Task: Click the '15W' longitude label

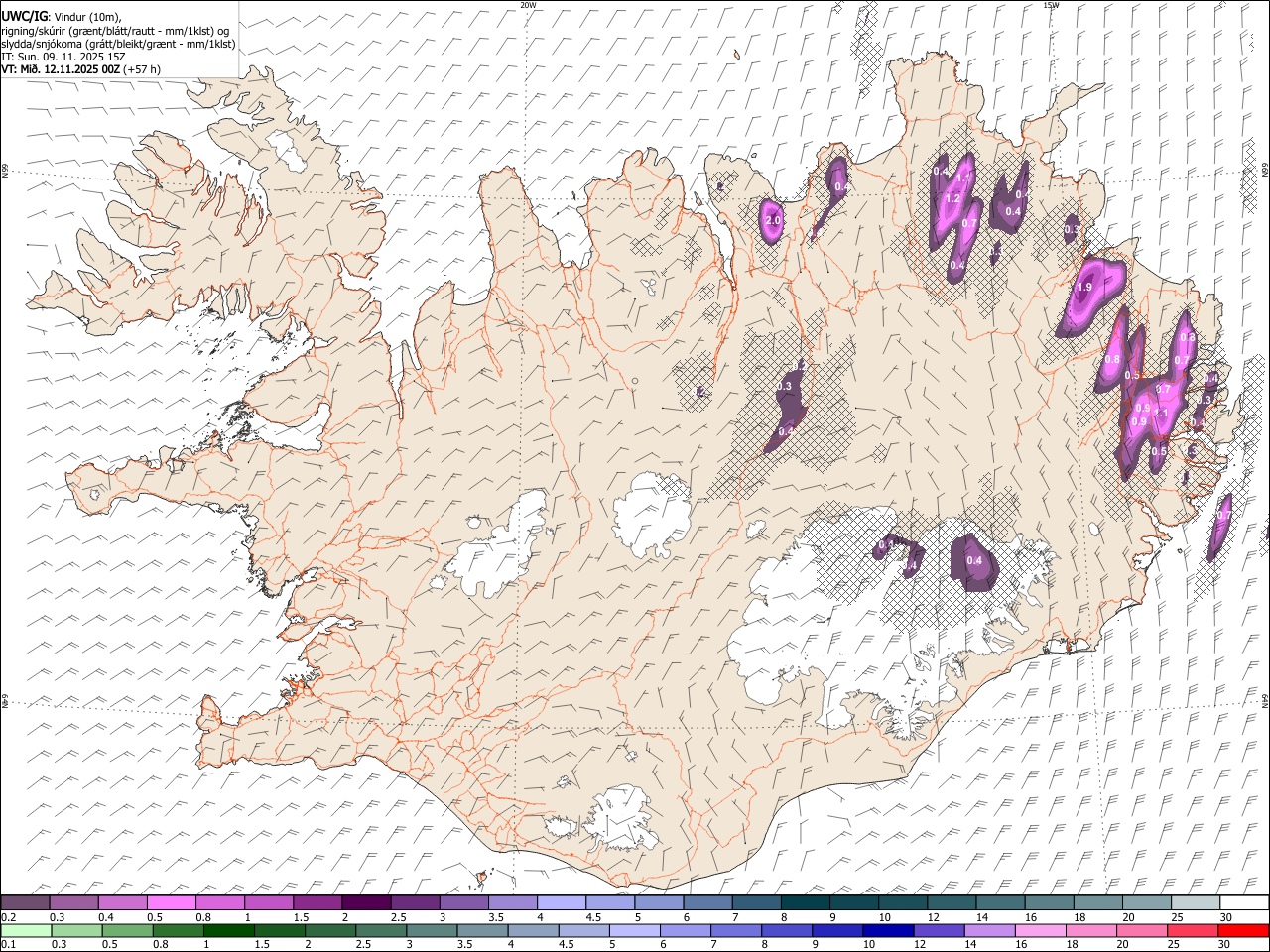Action: tap(1051, 5)
